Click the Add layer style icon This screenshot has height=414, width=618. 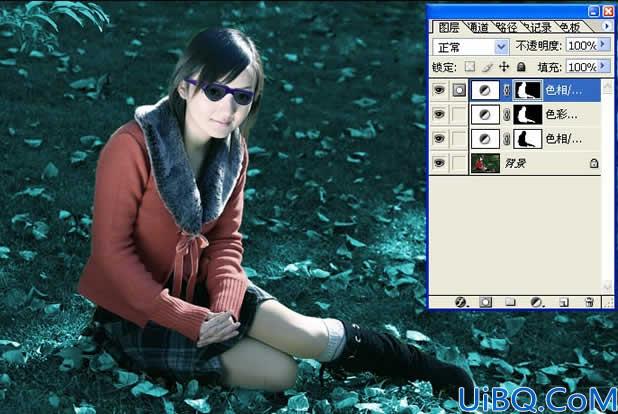coord(460,302)
